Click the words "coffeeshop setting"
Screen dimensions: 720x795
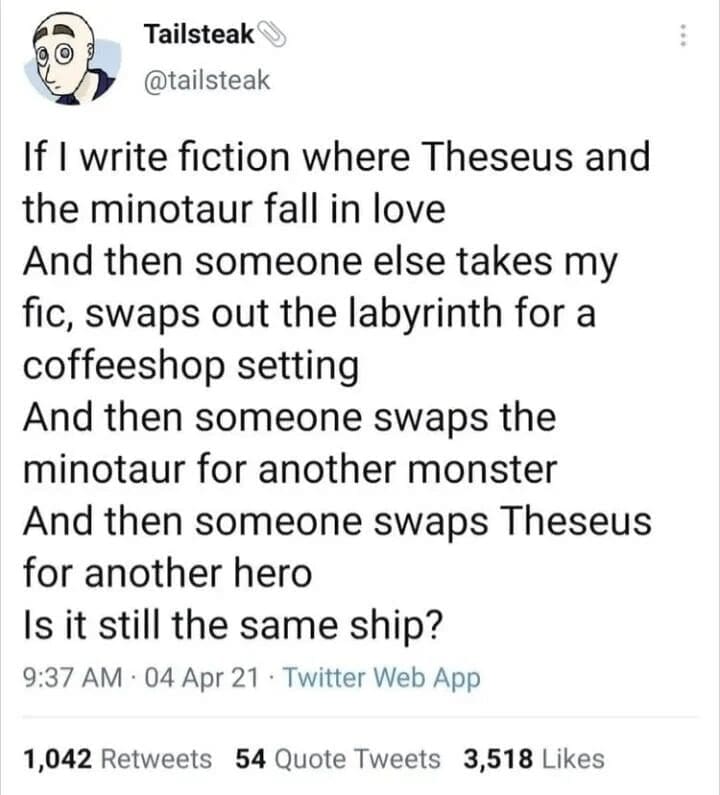pos(190,366)
